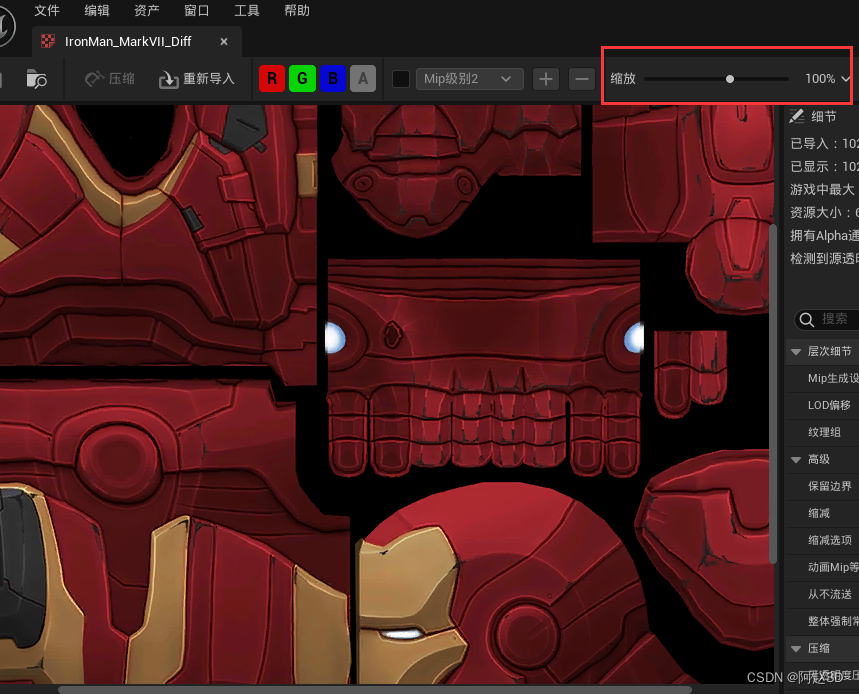Open the 帮助 menu
859x694 pixels.
click(x=296, y=10)
